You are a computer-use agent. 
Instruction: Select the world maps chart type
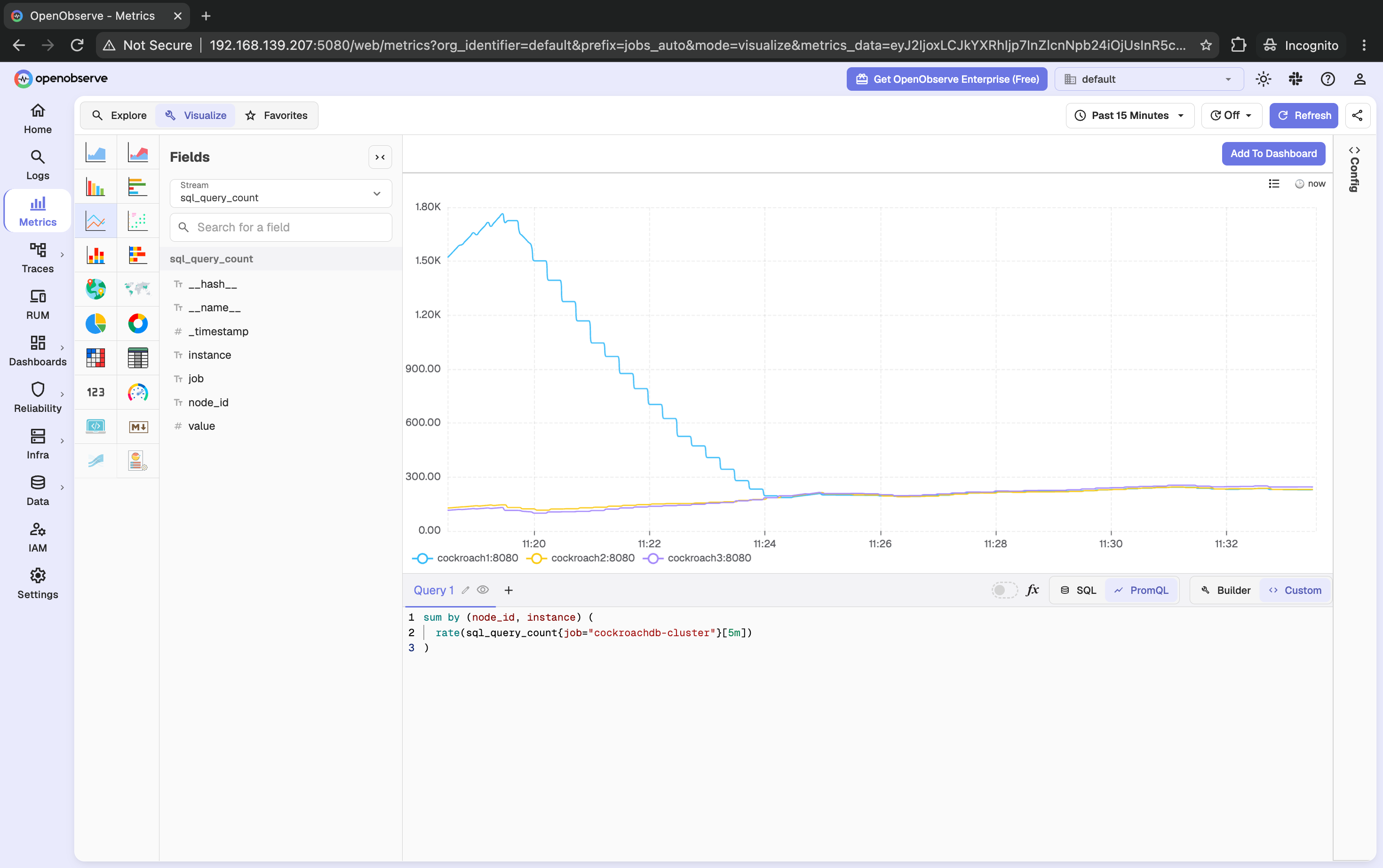(x=138, y=289)
